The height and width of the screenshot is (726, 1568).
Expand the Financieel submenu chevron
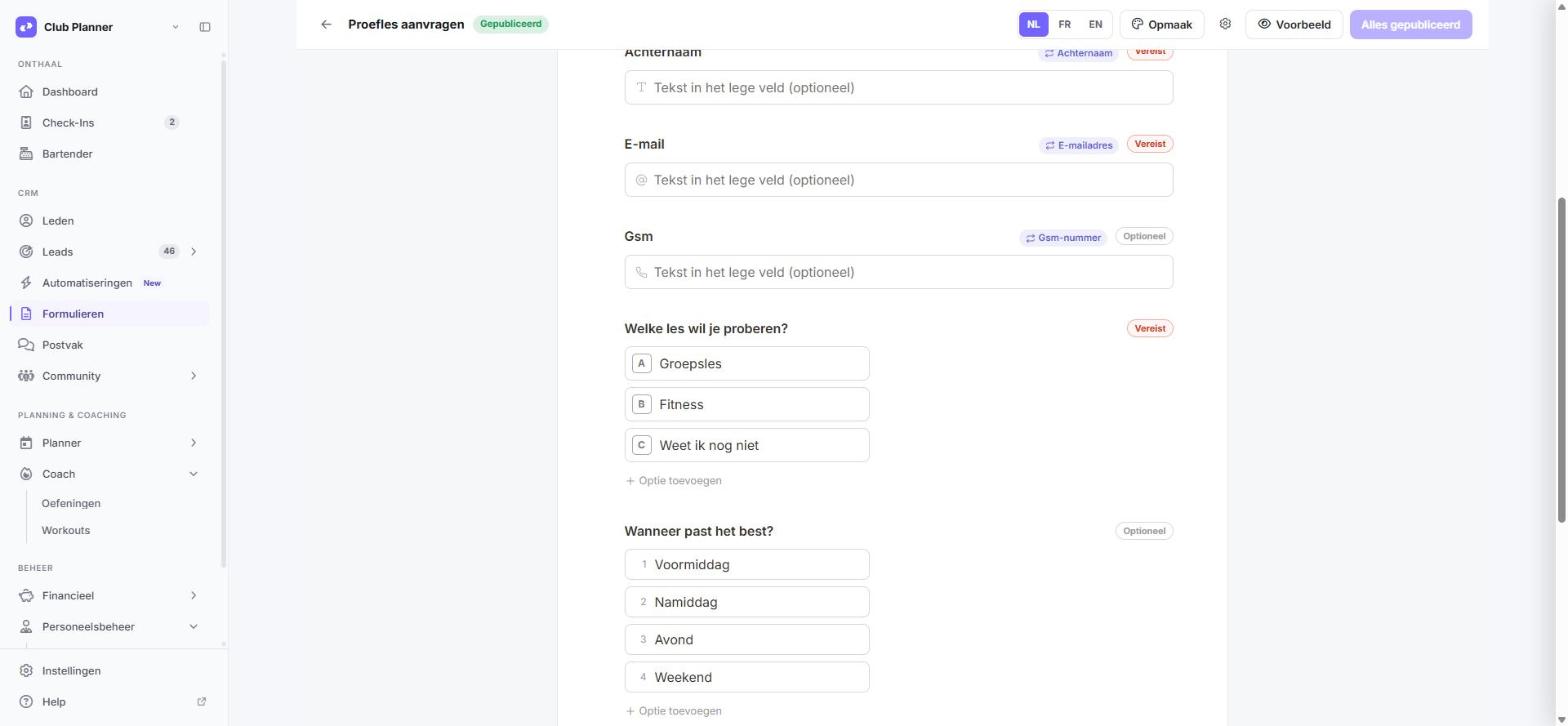(193, 596)
